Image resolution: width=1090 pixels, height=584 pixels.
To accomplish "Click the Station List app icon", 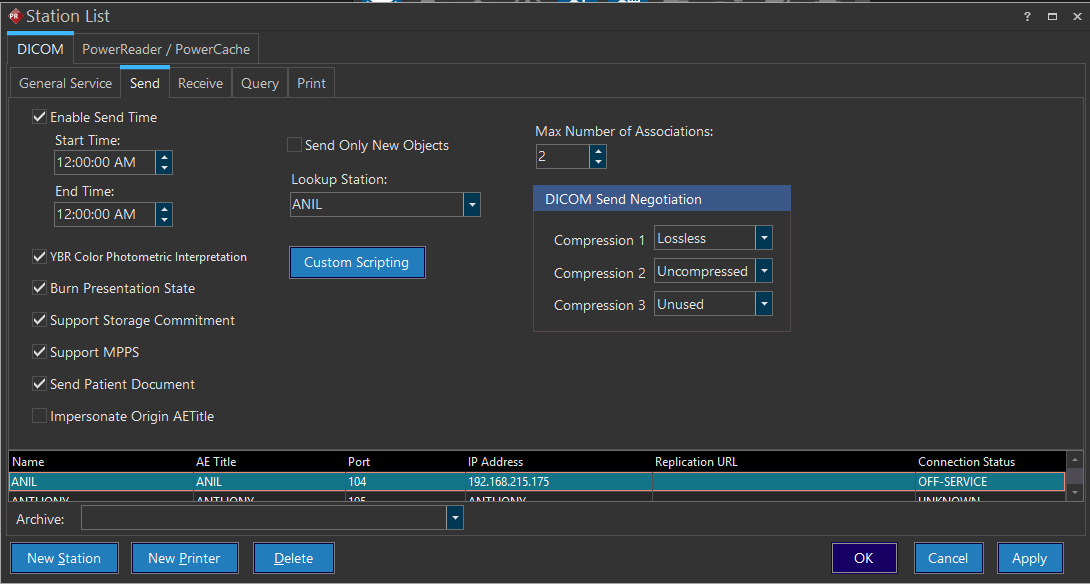I will click(14, 16).
